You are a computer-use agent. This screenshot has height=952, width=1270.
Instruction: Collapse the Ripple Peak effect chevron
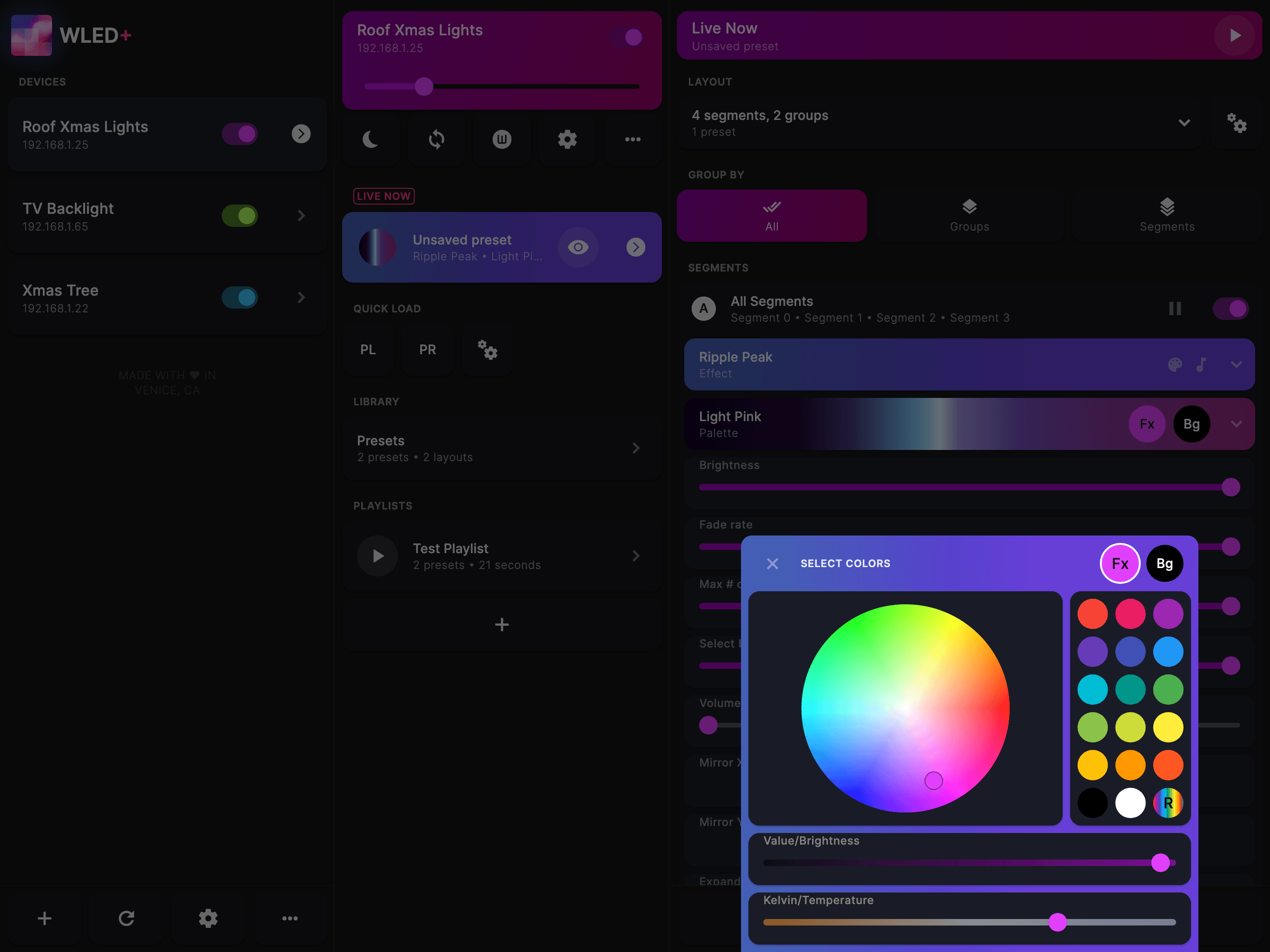[1237, 364]
